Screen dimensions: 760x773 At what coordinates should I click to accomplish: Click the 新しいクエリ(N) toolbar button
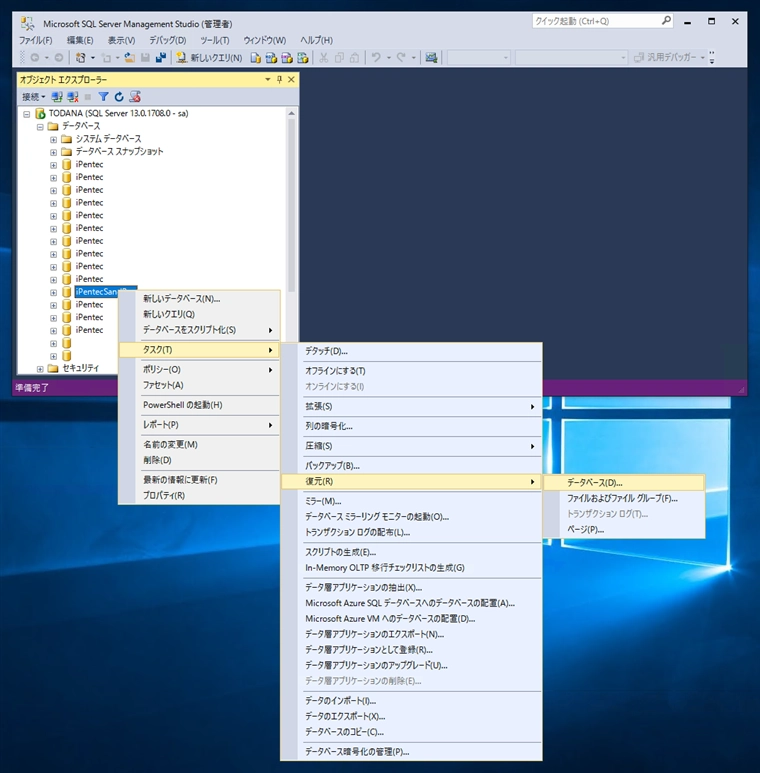209,58
